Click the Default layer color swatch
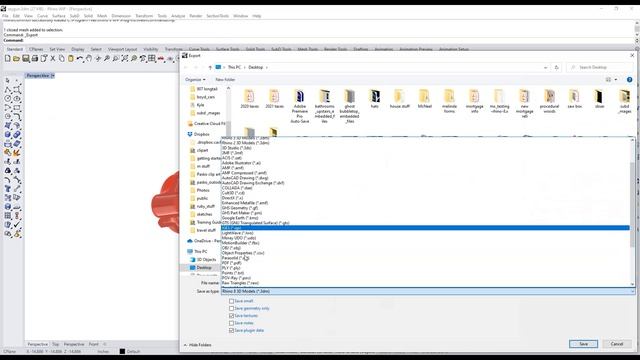Image resolution: width=640 pixels, height=360 pixels. [122, 351]
